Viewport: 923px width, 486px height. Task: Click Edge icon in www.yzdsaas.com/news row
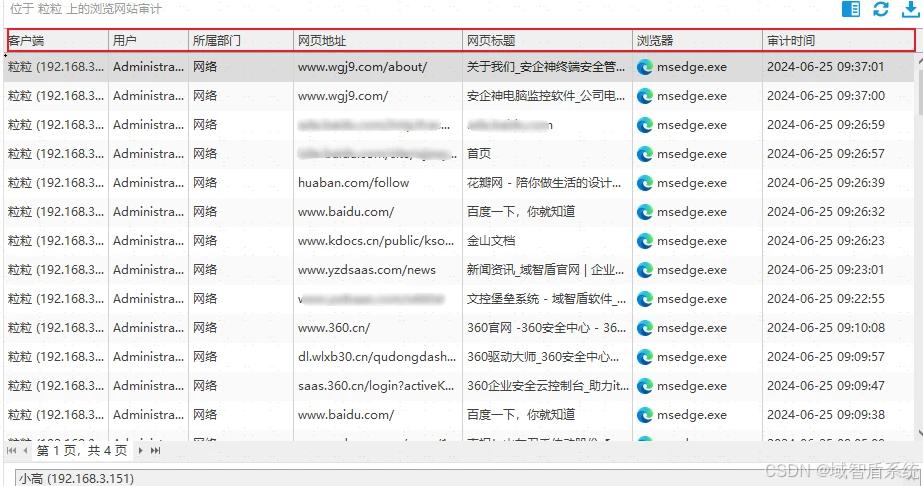645,270
